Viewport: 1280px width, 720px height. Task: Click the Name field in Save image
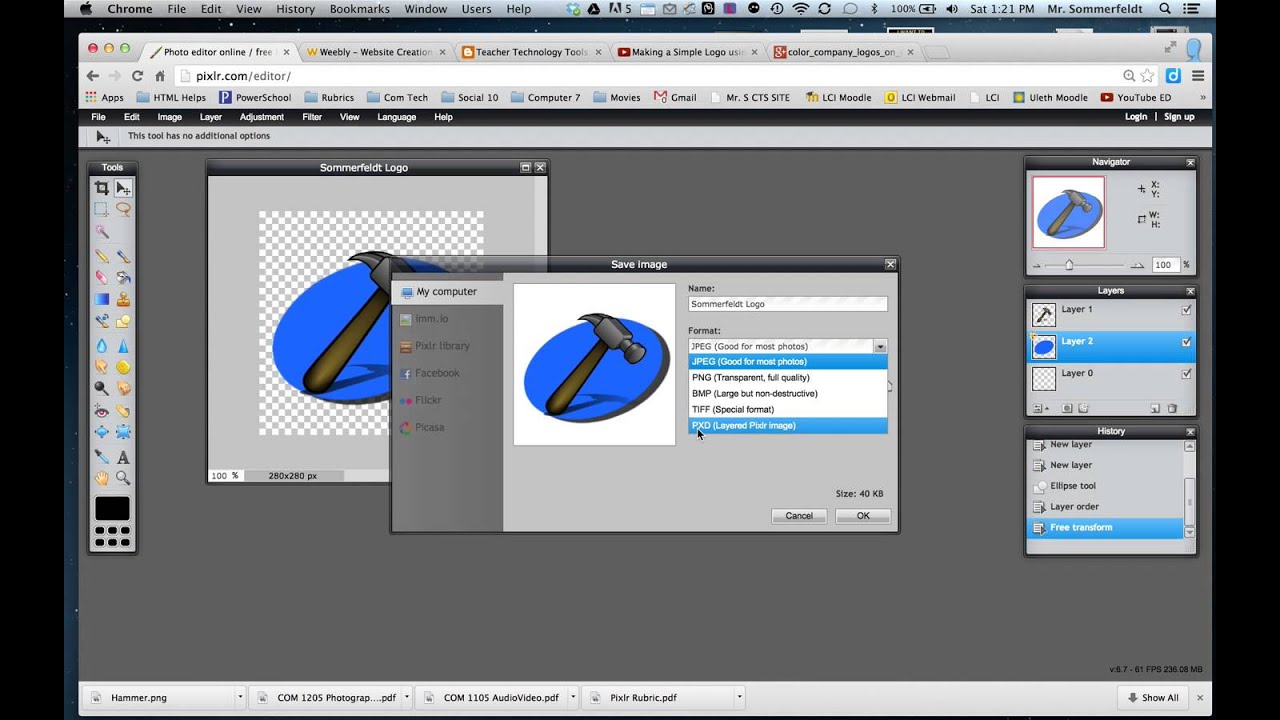tap(788, 304)
